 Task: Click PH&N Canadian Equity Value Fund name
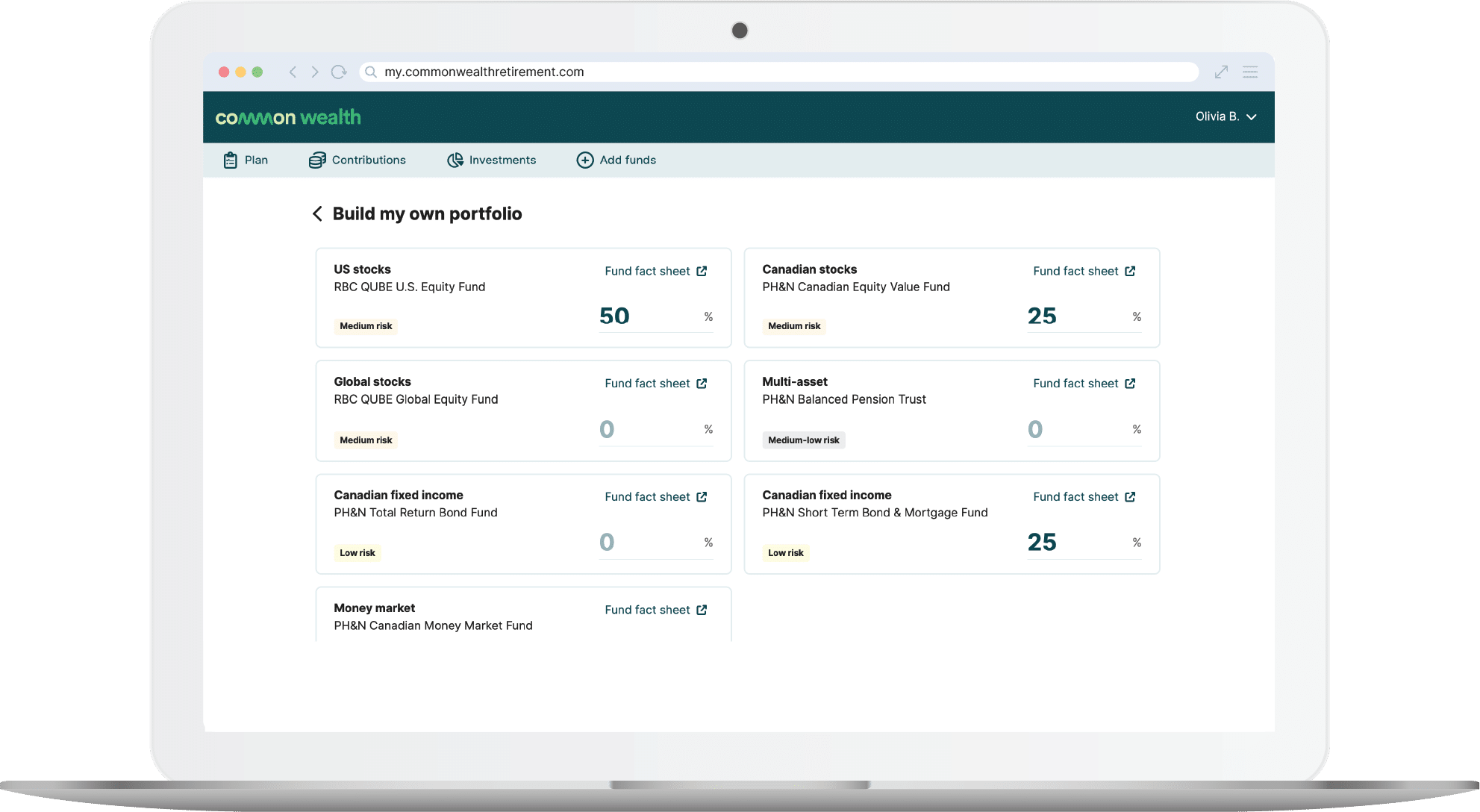856,287
